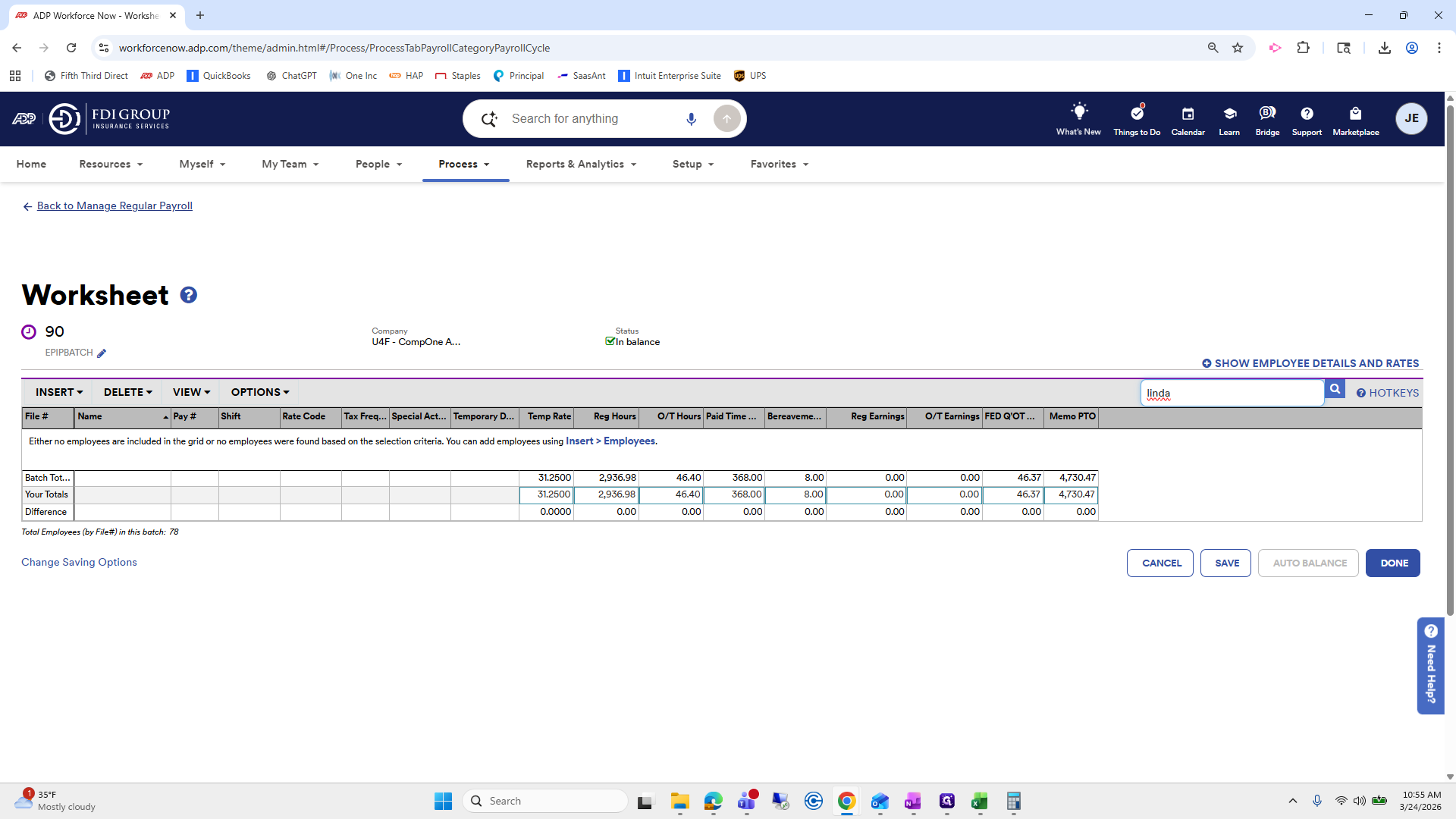Image resolution: width=1456 pixels, height=819 pixels.
Task: Open the Chrome downloads icon
Action: (1384, 48)
